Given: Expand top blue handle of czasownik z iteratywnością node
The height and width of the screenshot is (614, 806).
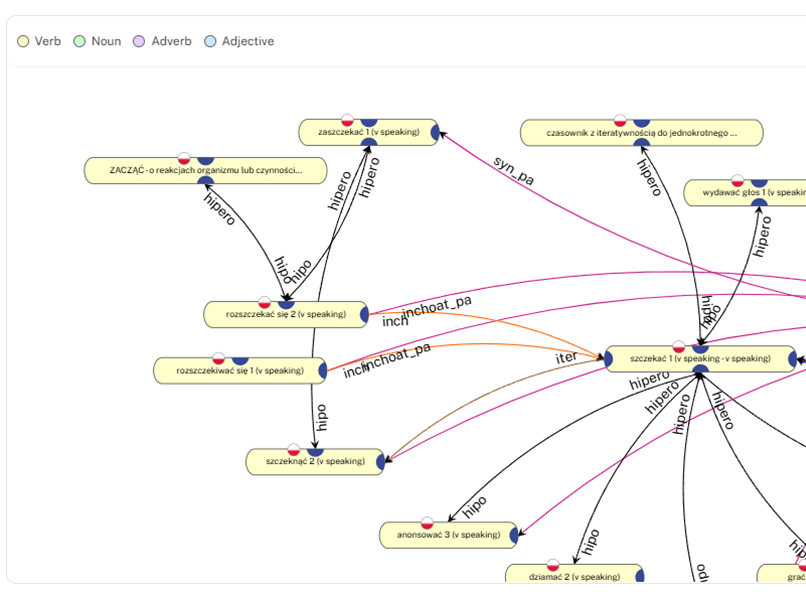Looking at the screenshot, I should pos(641,122).
